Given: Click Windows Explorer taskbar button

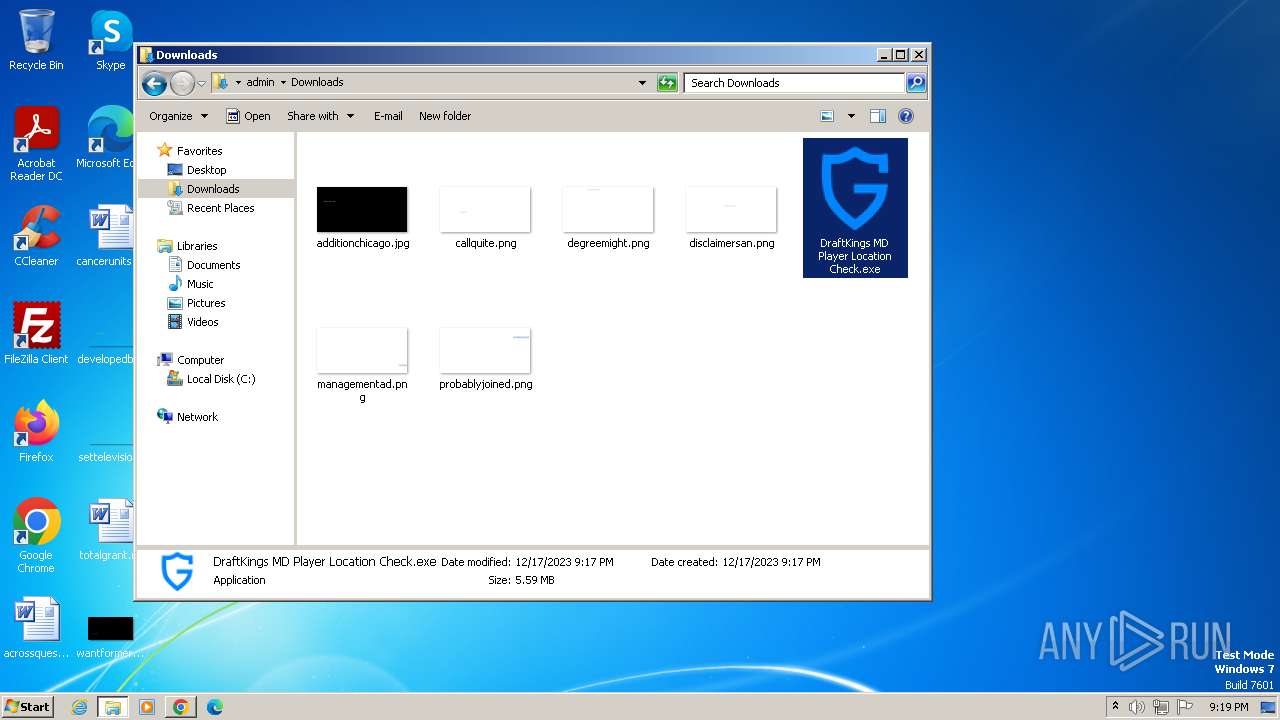Looking at the screenshot, I should pyautogui.click(x=113, y=707).
